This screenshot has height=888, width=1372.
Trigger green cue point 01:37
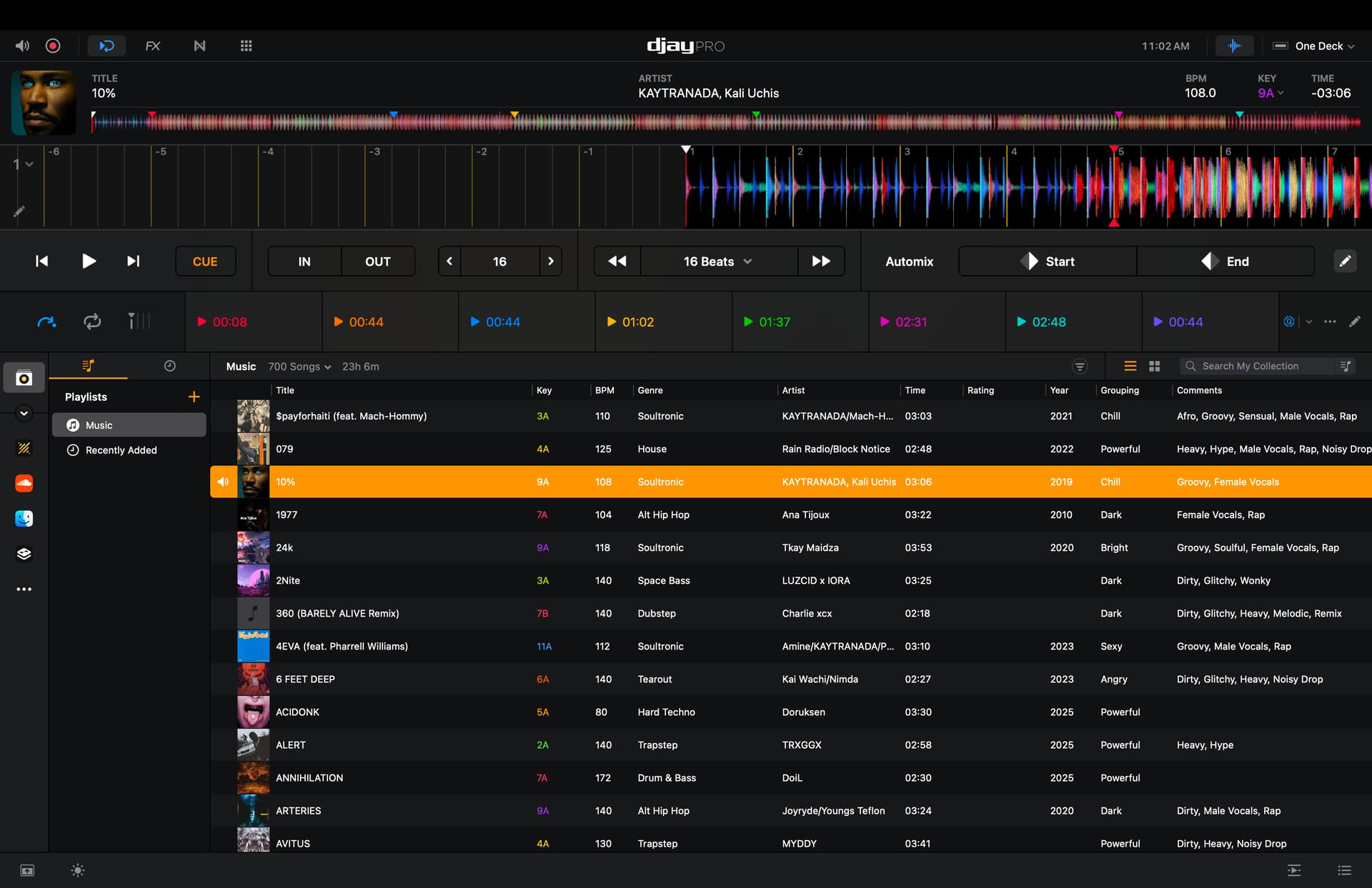(800, 322)
